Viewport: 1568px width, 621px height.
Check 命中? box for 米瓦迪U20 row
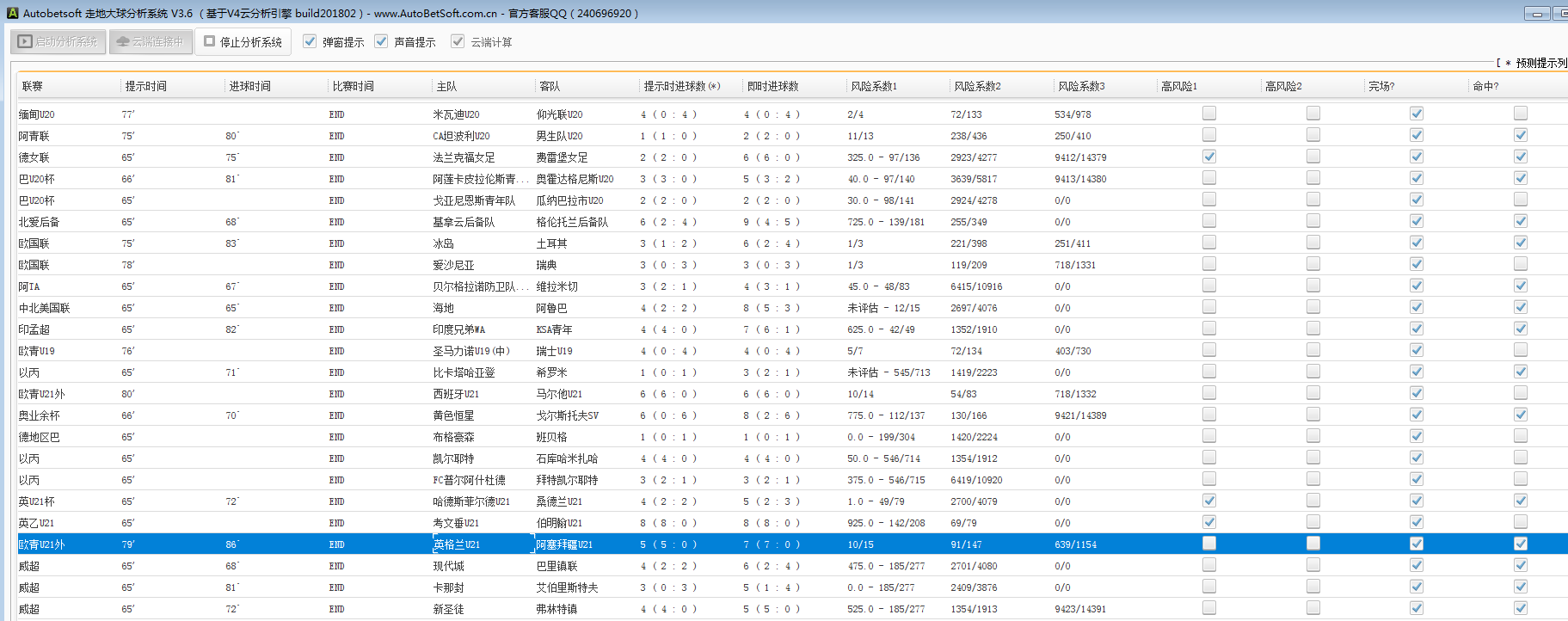pos(1520,114)
